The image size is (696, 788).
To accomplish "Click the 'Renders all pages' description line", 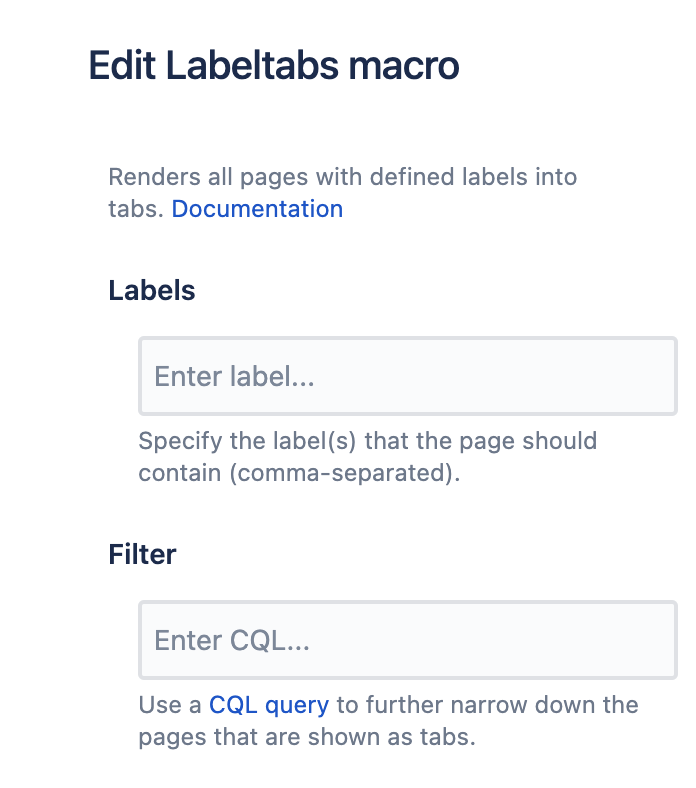I will pyautogui.click(x=342, y=177).
